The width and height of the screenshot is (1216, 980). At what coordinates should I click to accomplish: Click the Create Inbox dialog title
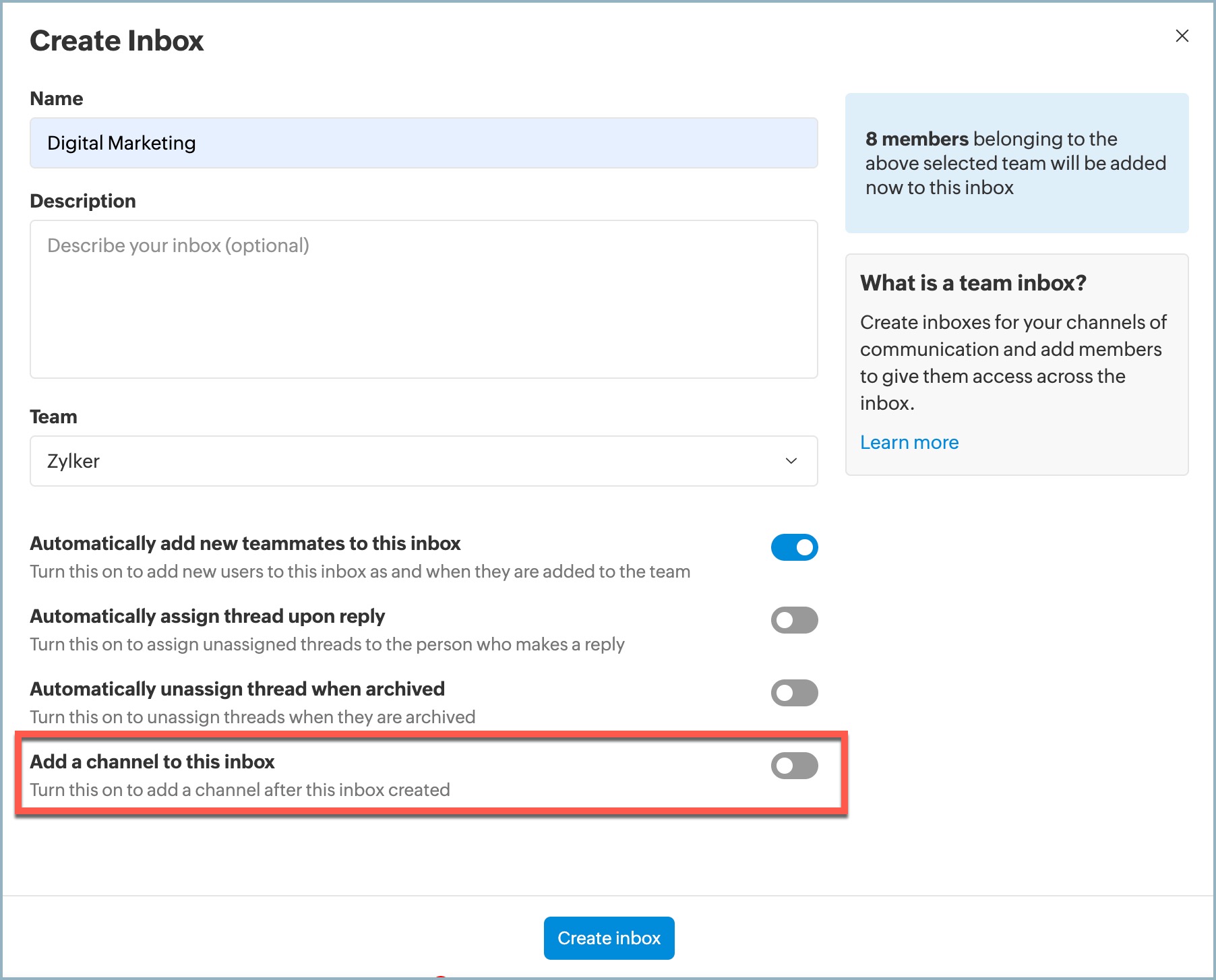point(117,41)
